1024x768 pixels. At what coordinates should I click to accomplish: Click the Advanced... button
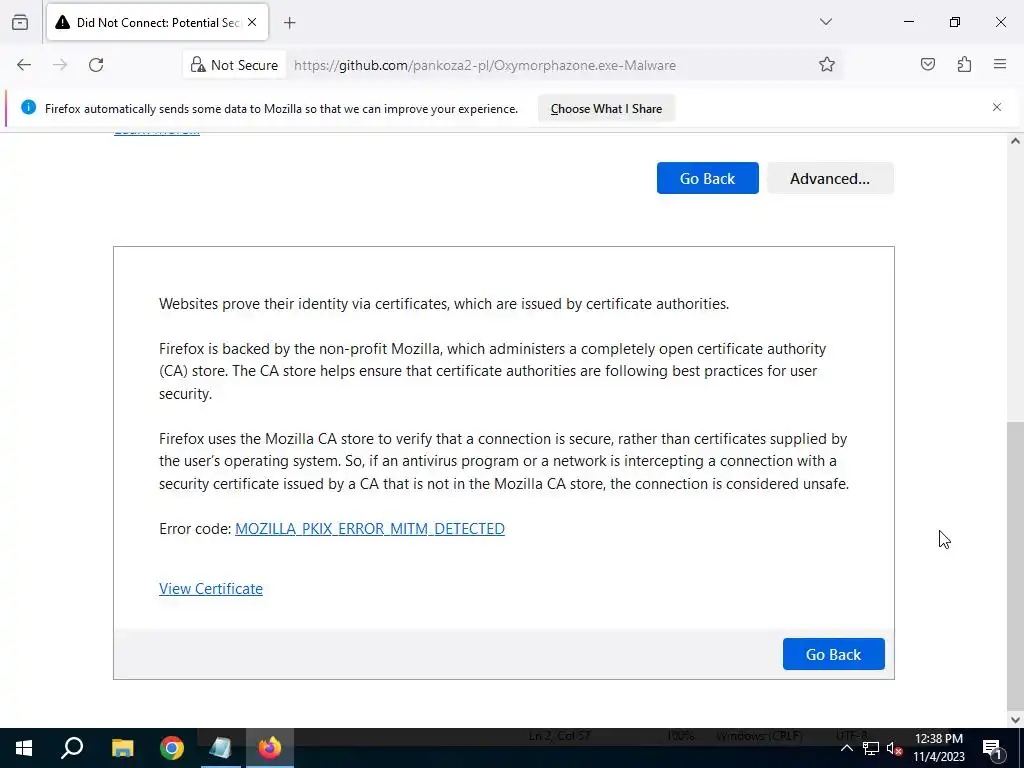pyautogui.click(x=830, y=178)
